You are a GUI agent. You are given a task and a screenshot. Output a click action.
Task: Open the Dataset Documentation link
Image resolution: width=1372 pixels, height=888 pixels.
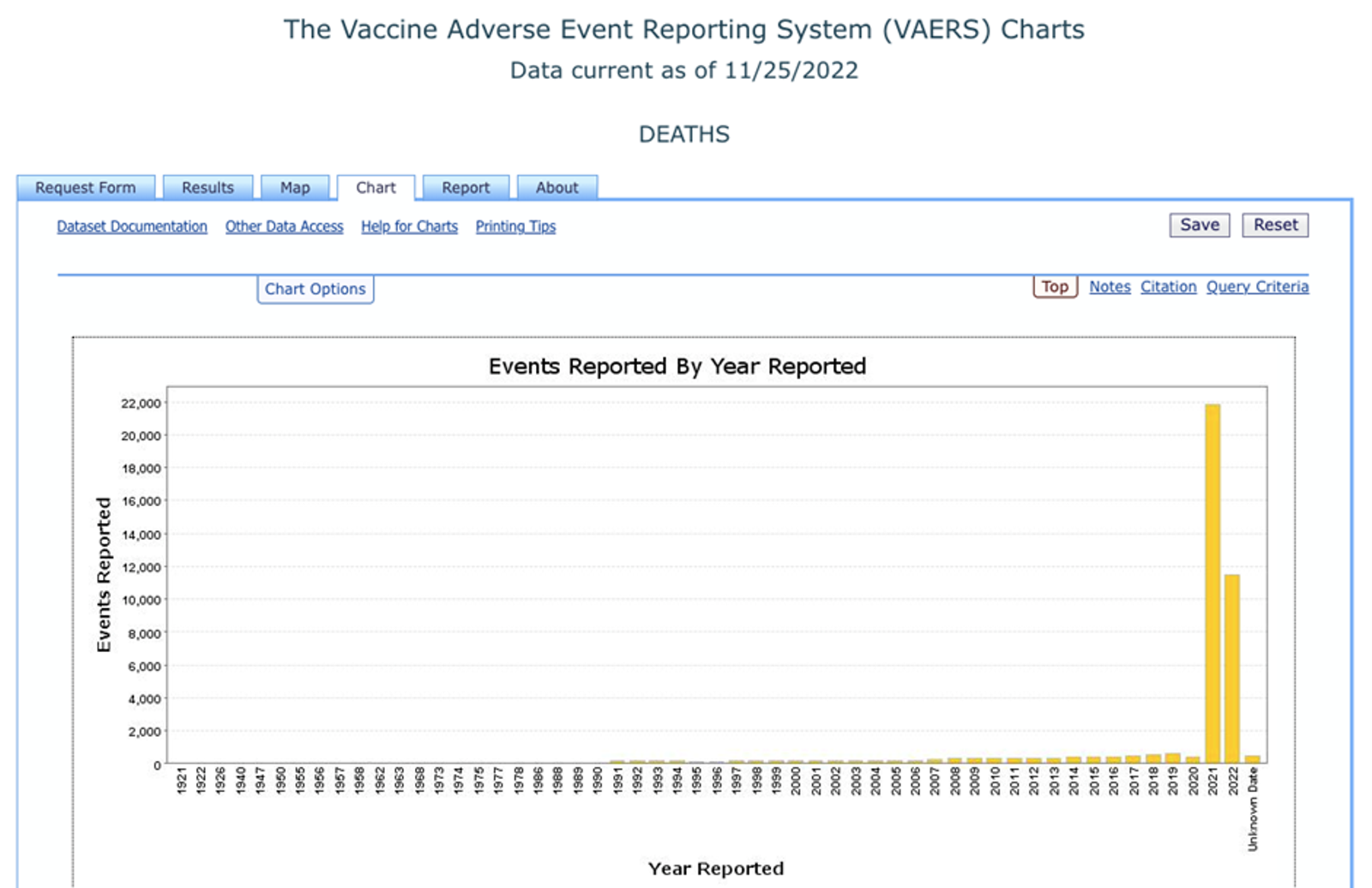(132, 227)
